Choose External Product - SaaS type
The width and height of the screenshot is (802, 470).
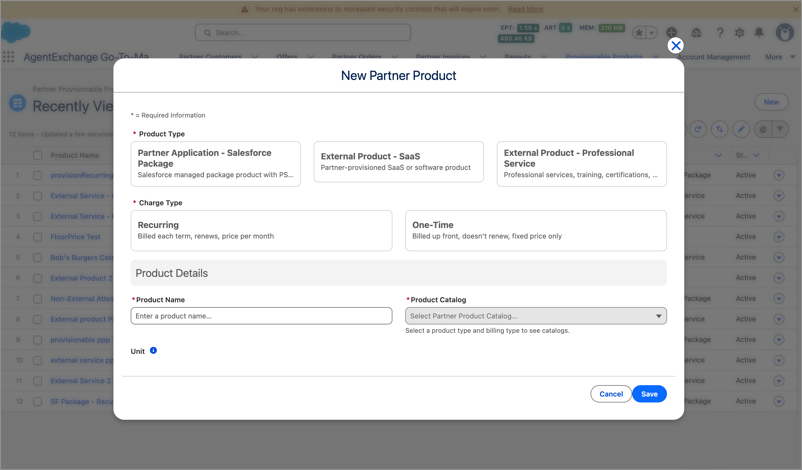(398, 162)
